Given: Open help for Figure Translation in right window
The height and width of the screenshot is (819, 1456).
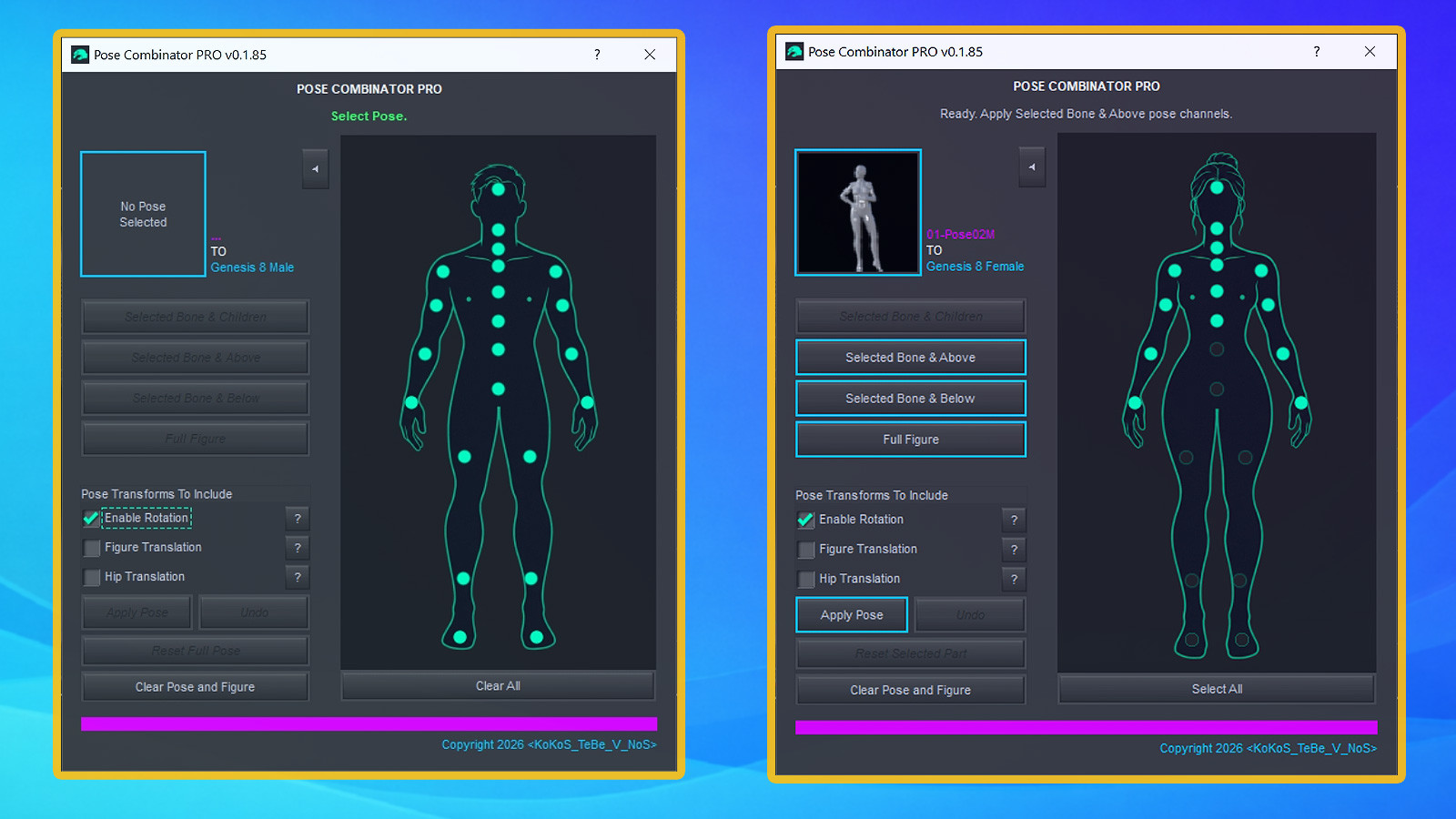Looking at the screenshot, I should 1014,550.
